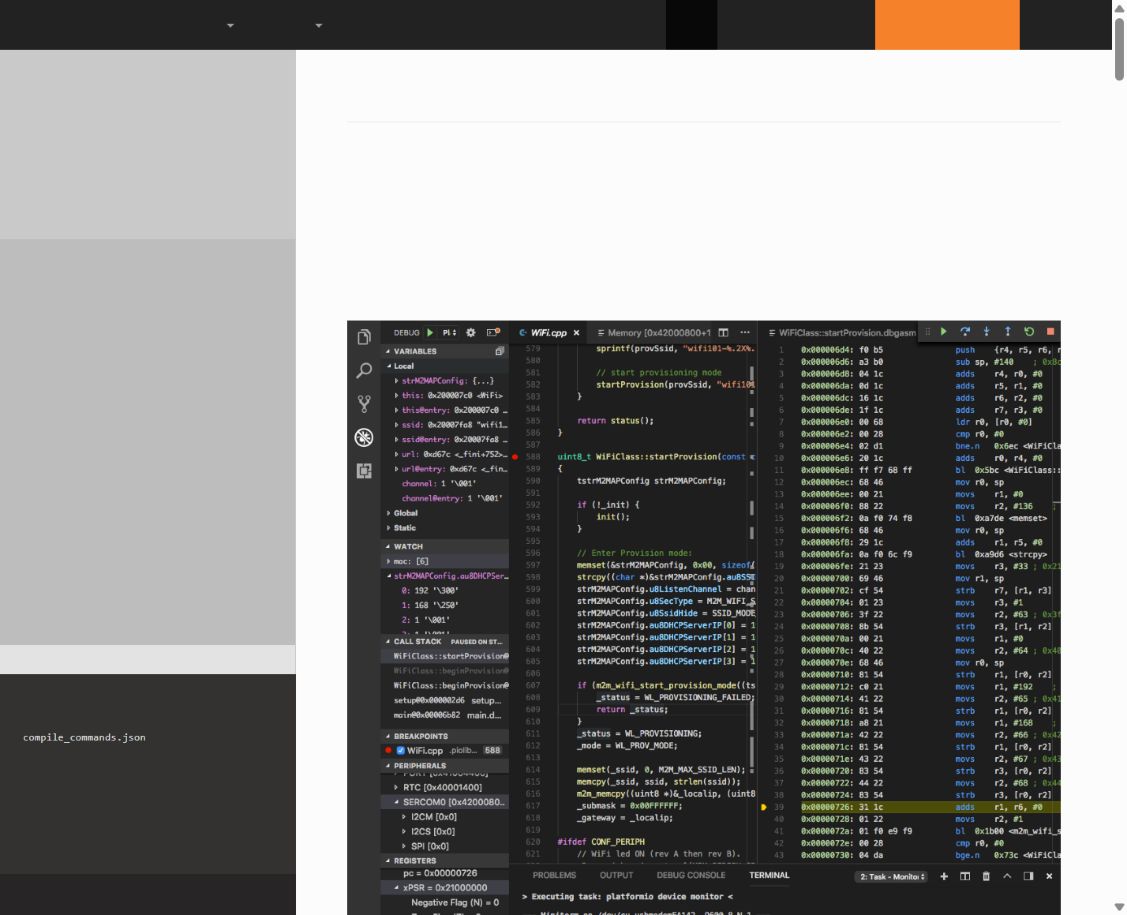
Task: Choose terminal from '2: Task - Monitor' dropdown
Action: pyautogui.click(x=892, y=877)
